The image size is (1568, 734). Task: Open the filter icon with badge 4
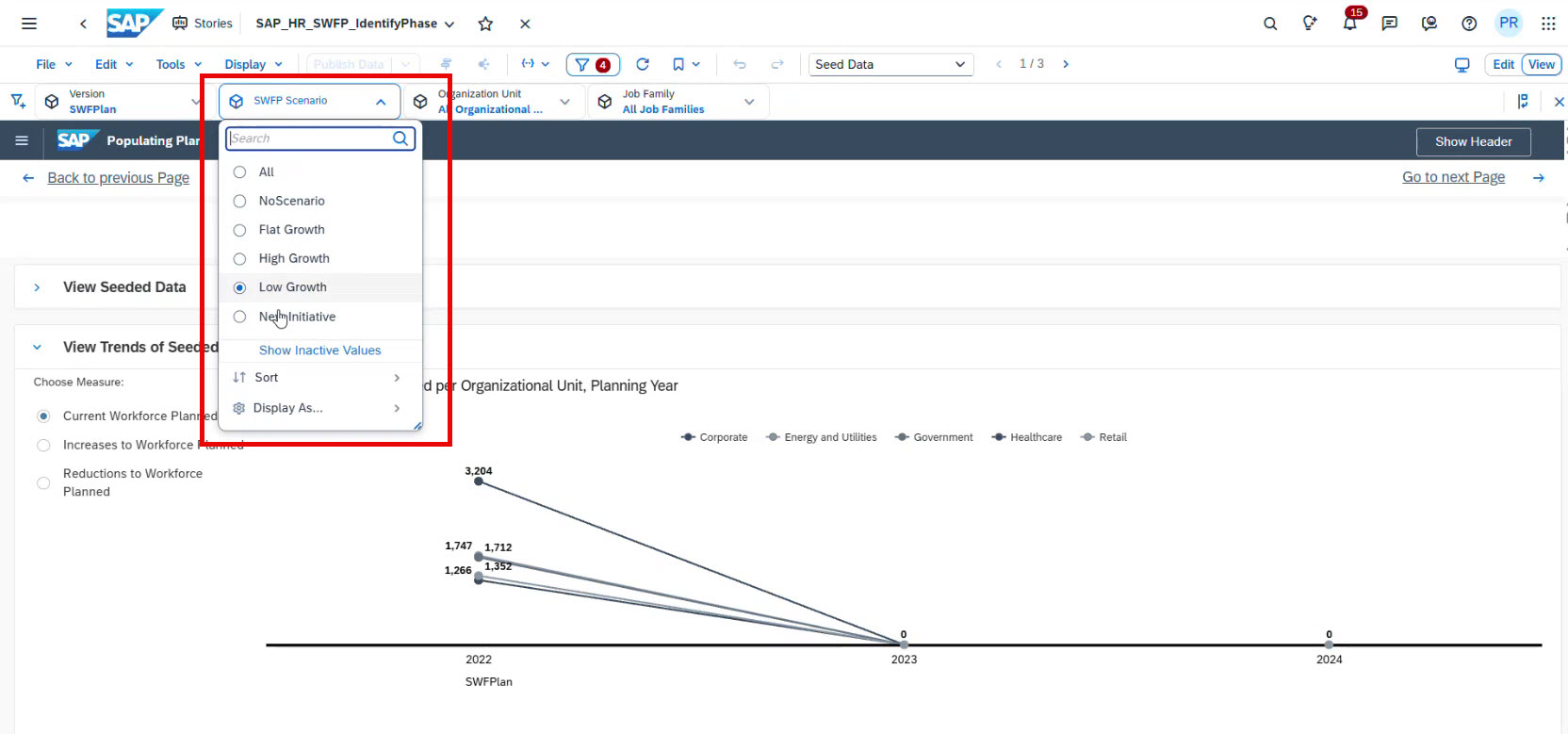tap(592, 64)
